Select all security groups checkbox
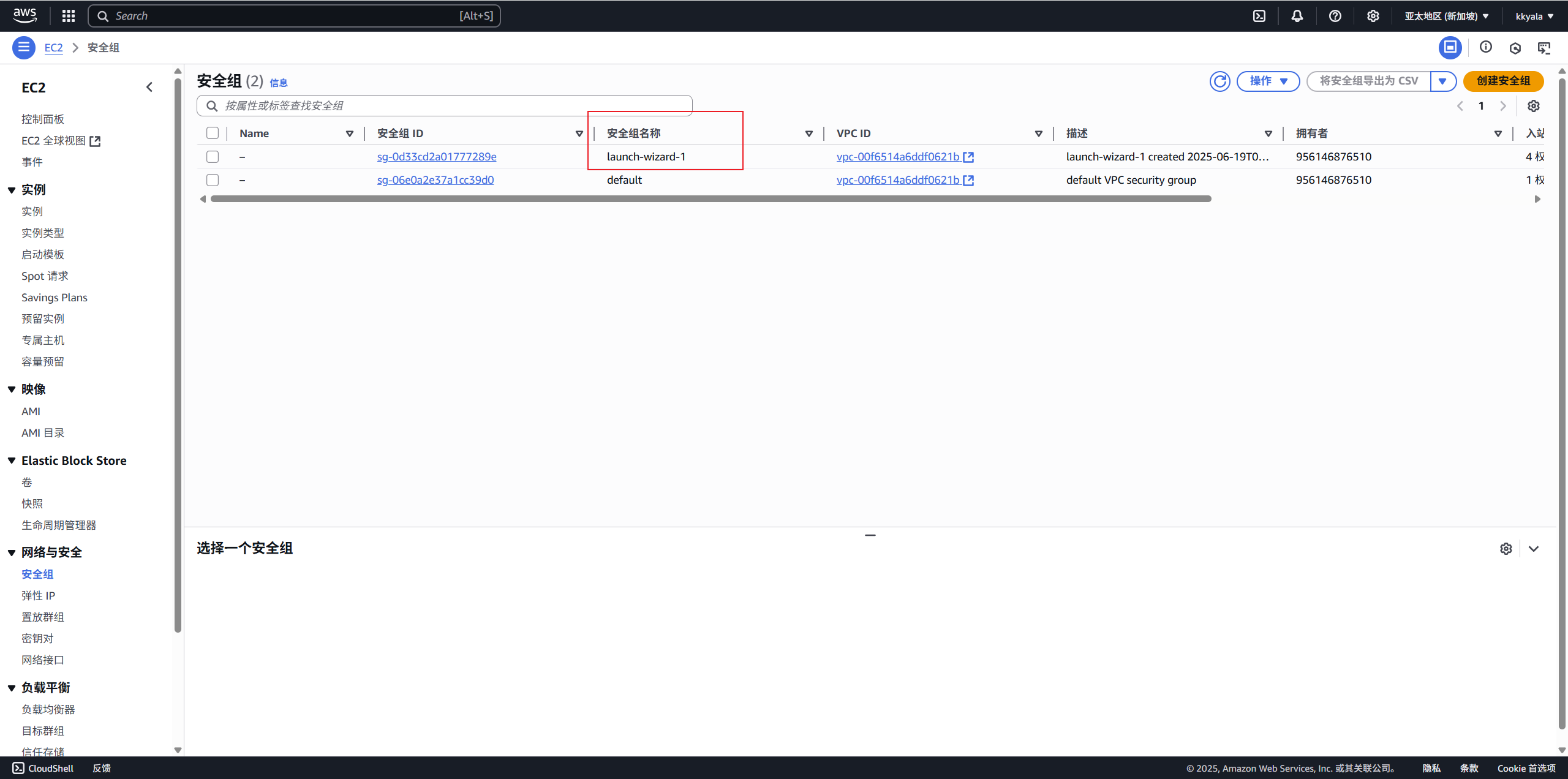 [213, 133]
